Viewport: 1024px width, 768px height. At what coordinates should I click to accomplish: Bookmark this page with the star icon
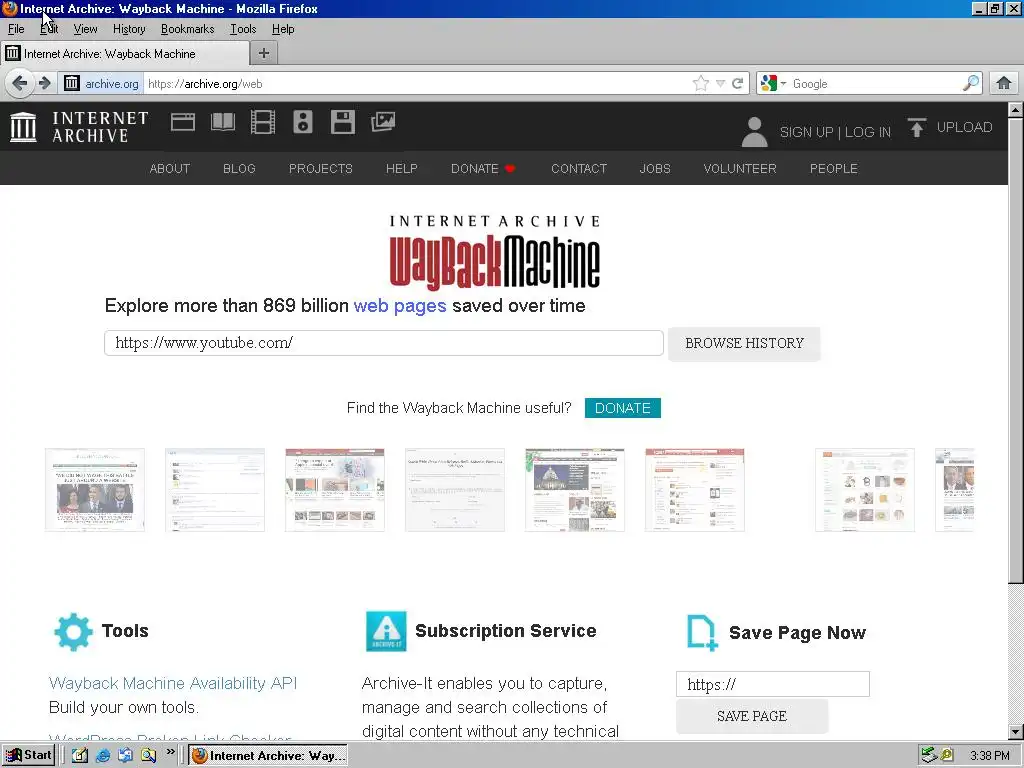pyautogui.click(x=701, y=83)
